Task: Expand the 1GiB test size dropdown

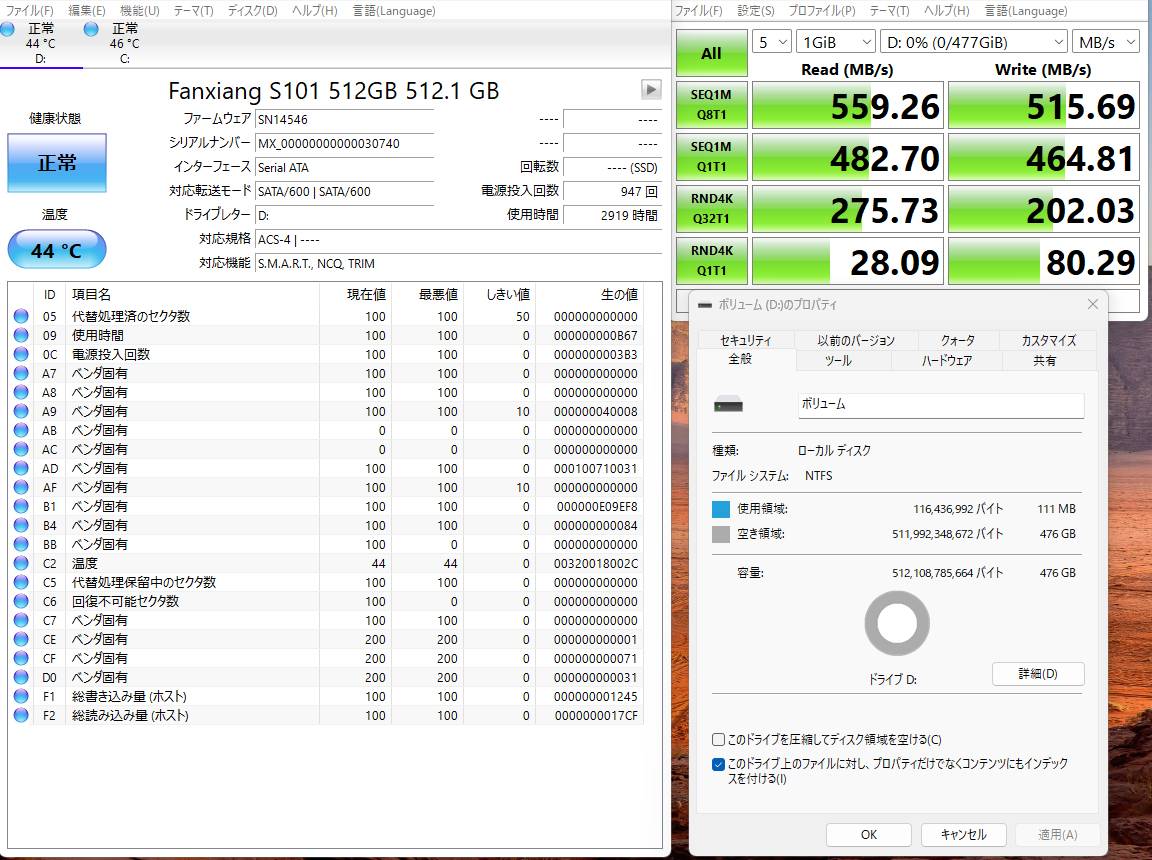Action: [835, 42]
